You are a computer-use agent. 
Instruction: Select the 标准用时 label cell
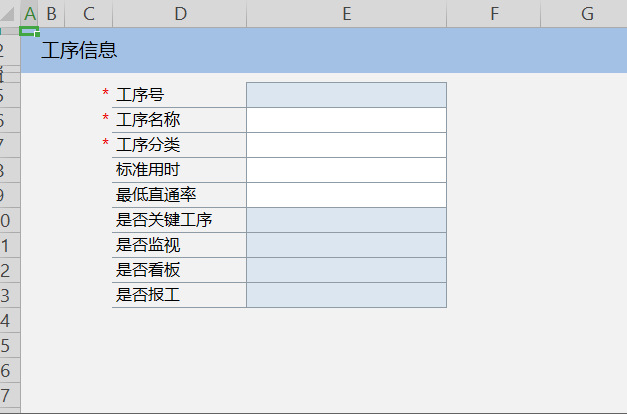(x=148, y=170)
